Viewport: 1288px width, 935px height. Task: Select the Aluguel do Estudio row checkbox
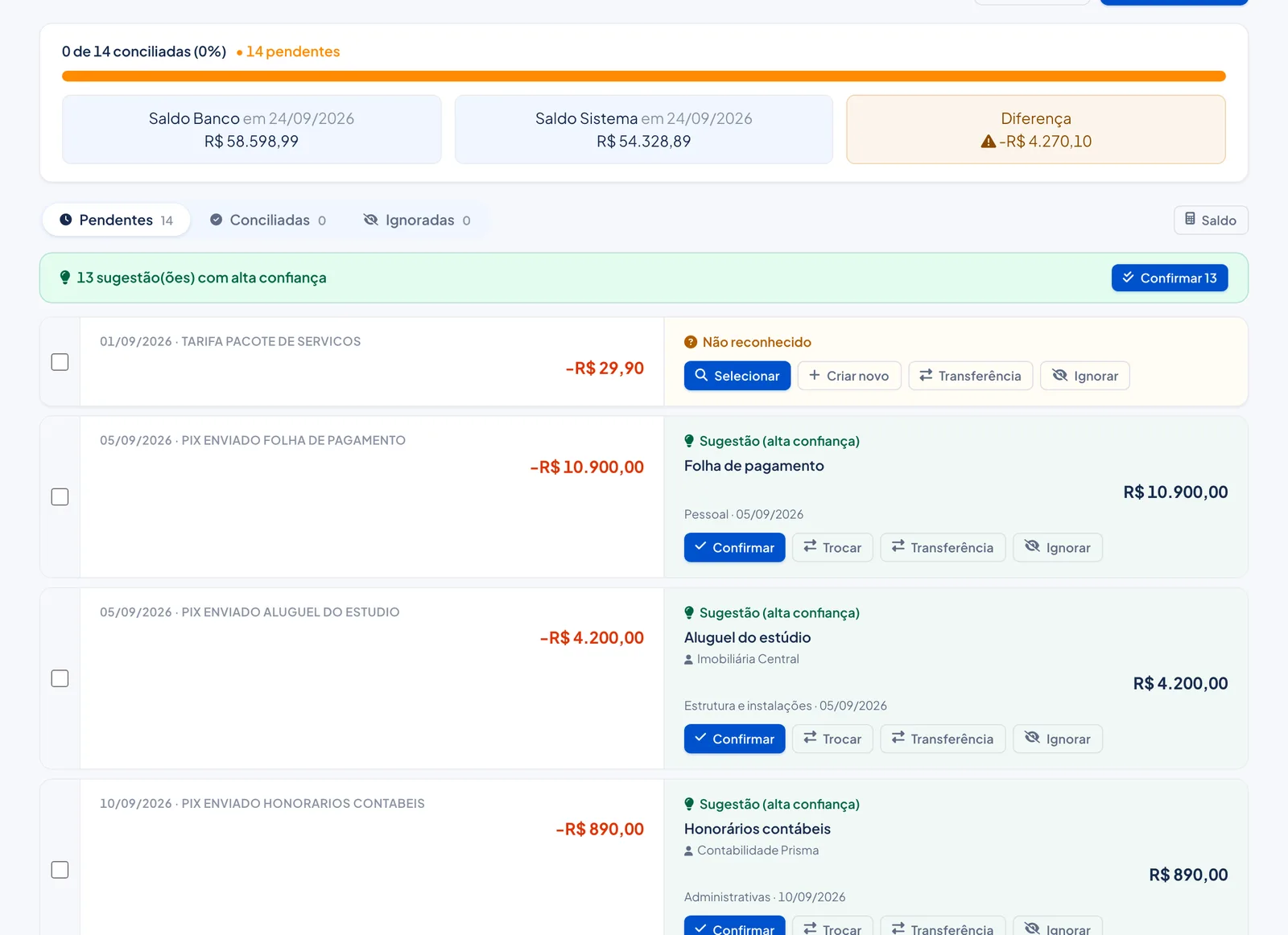(x=60, y=678)
